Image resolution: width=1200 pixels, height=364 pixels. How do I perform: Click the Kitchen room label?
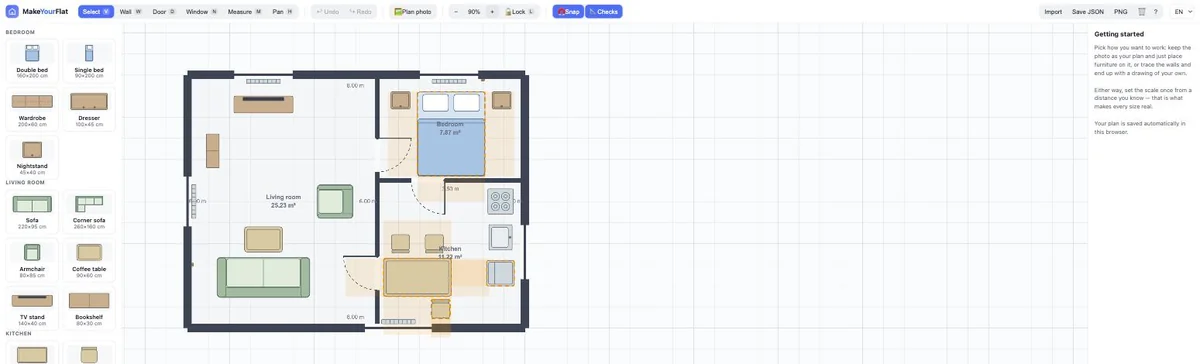point(450,252)
